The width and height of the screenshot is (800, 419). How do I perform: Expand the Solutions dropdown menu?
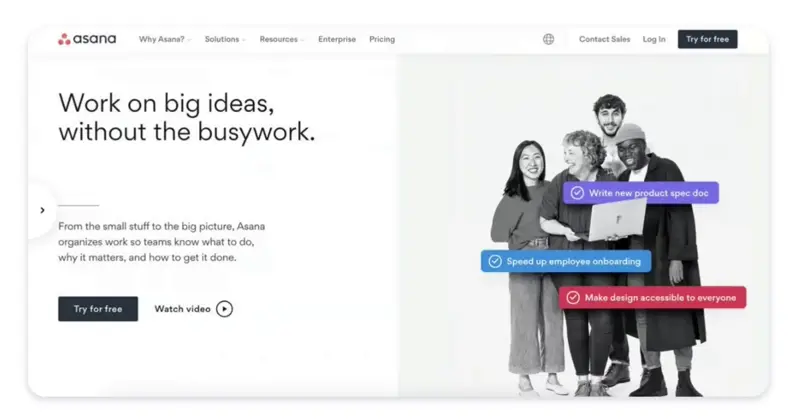(225, 39)
